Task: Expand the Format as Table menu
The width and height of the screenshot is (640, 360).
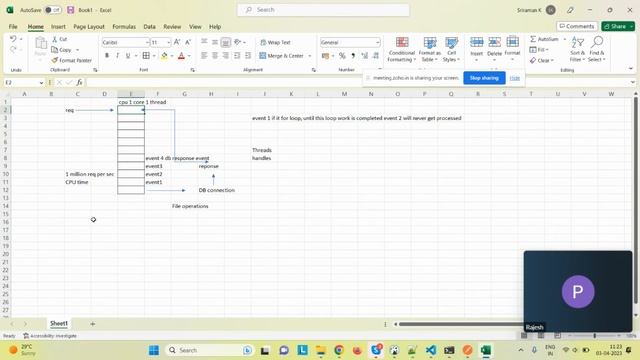Action: [x=430, y=49]
